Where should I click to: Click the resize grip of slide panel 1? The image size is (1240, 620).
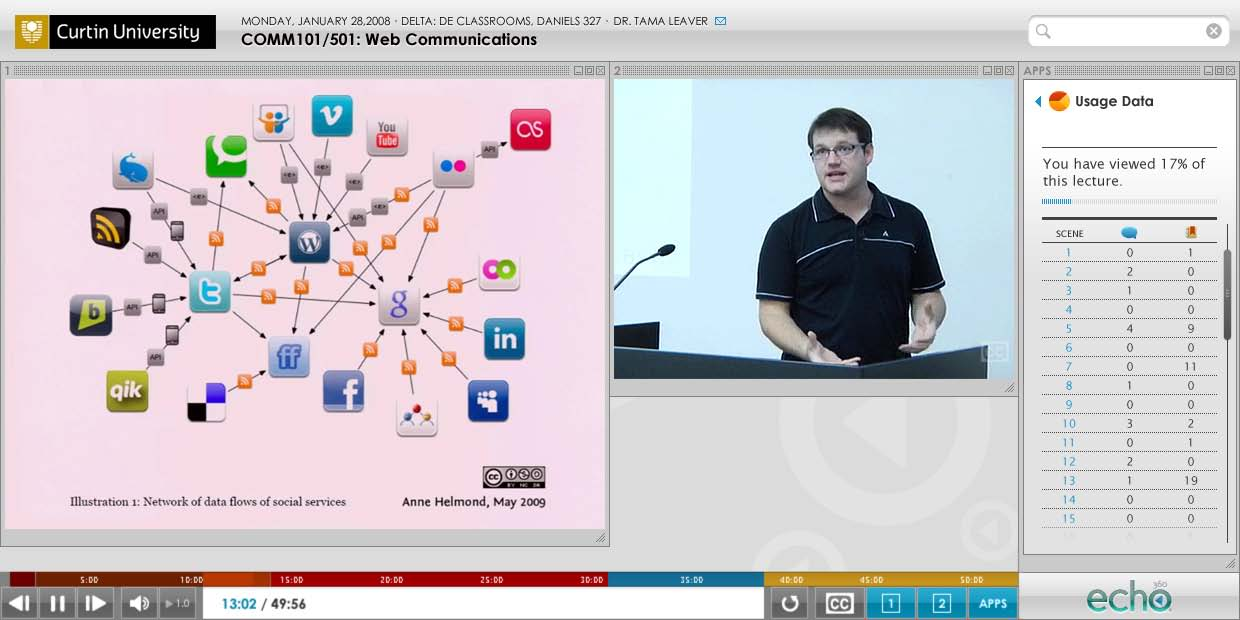[600, 538]
